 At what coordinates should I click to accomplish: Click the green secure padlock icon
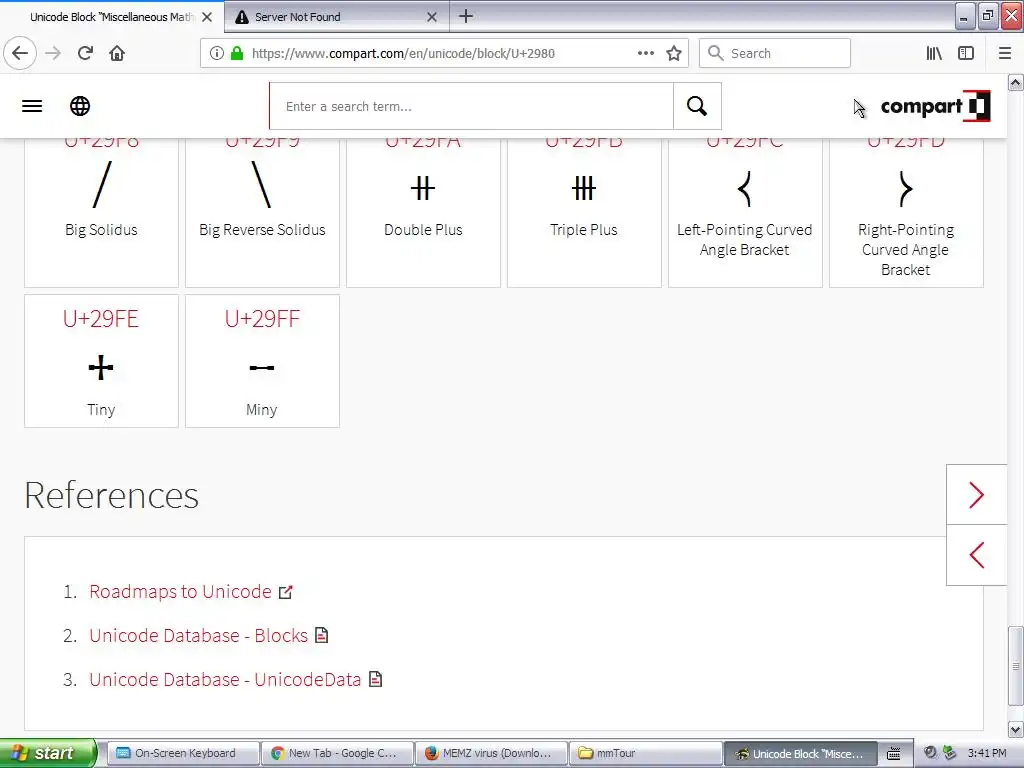[237, 53]
